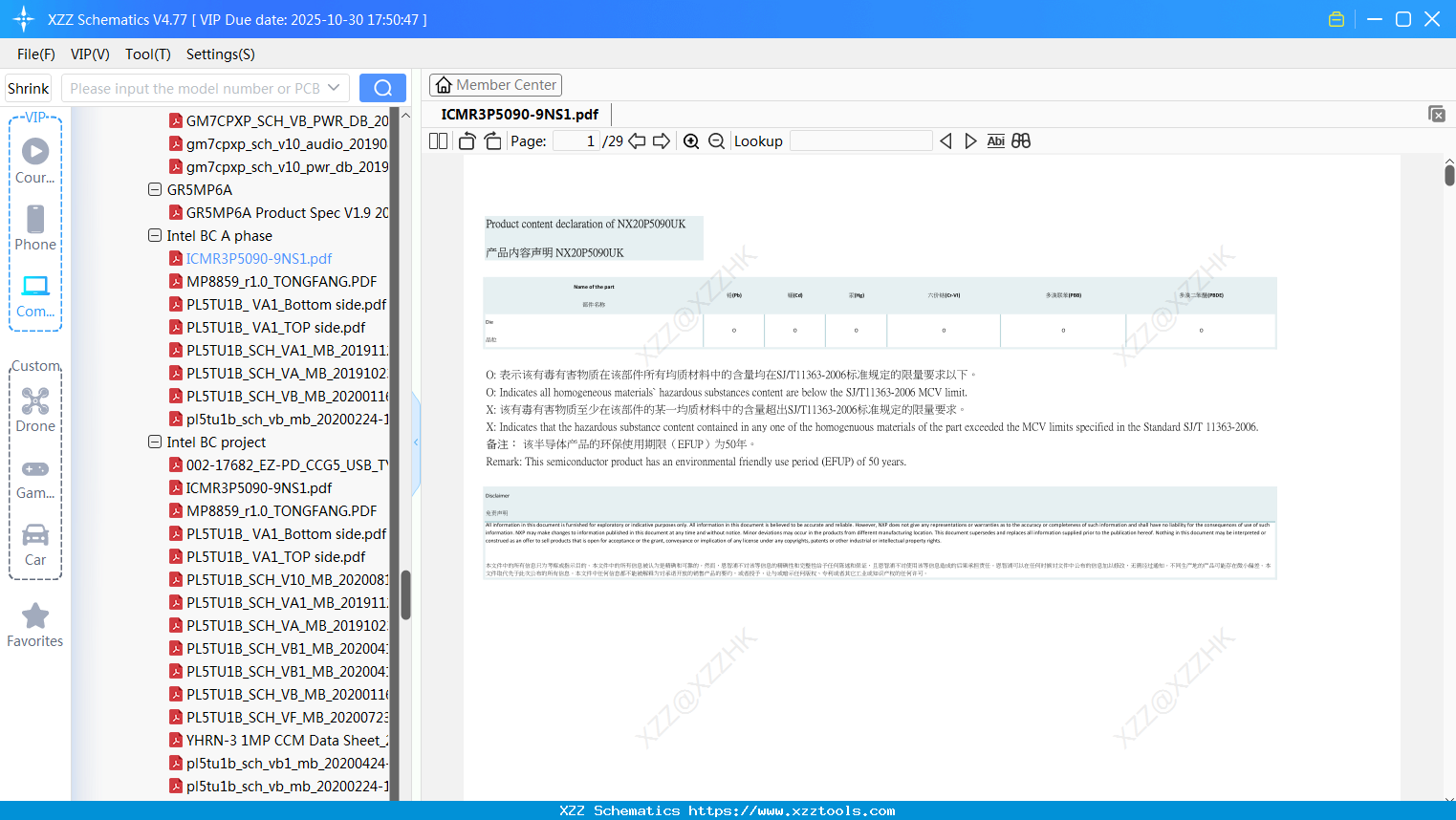Switch to two-page layout view

coord(439,141)
